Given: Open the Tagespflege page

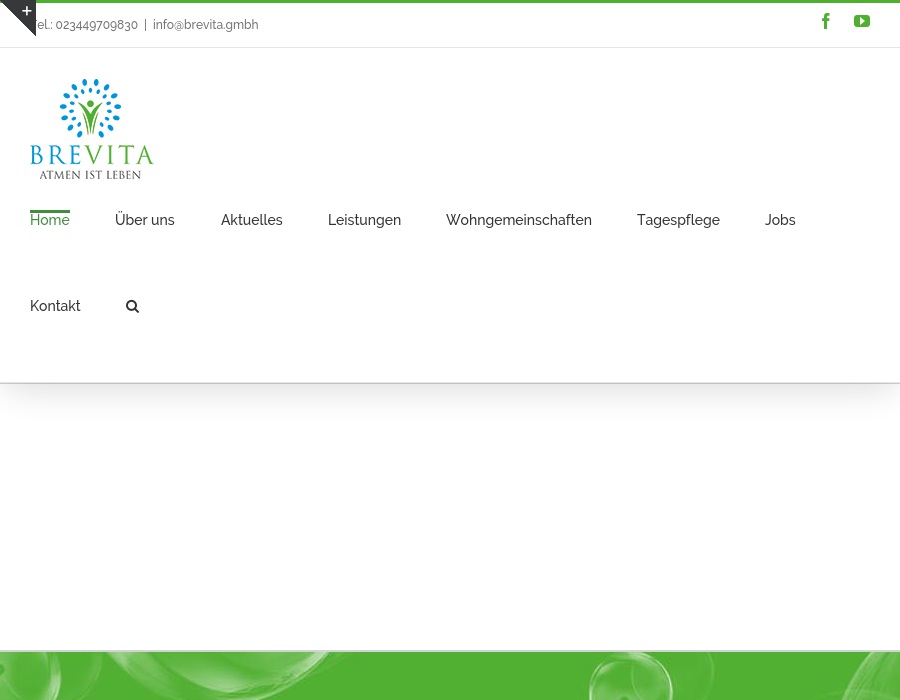Looking at the screenshot, I should pyautogui.click(x=678, y=220).
